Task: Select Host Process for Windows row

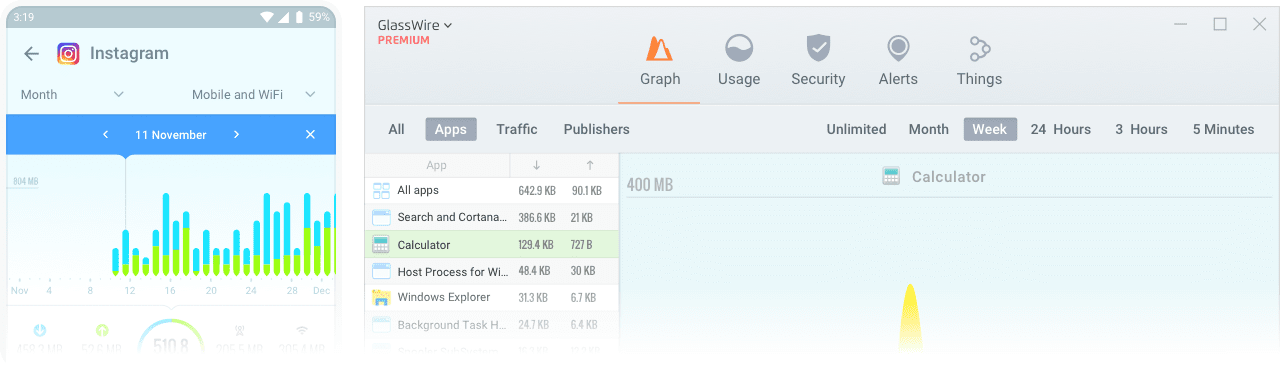Action: click(x=492, y=271)
